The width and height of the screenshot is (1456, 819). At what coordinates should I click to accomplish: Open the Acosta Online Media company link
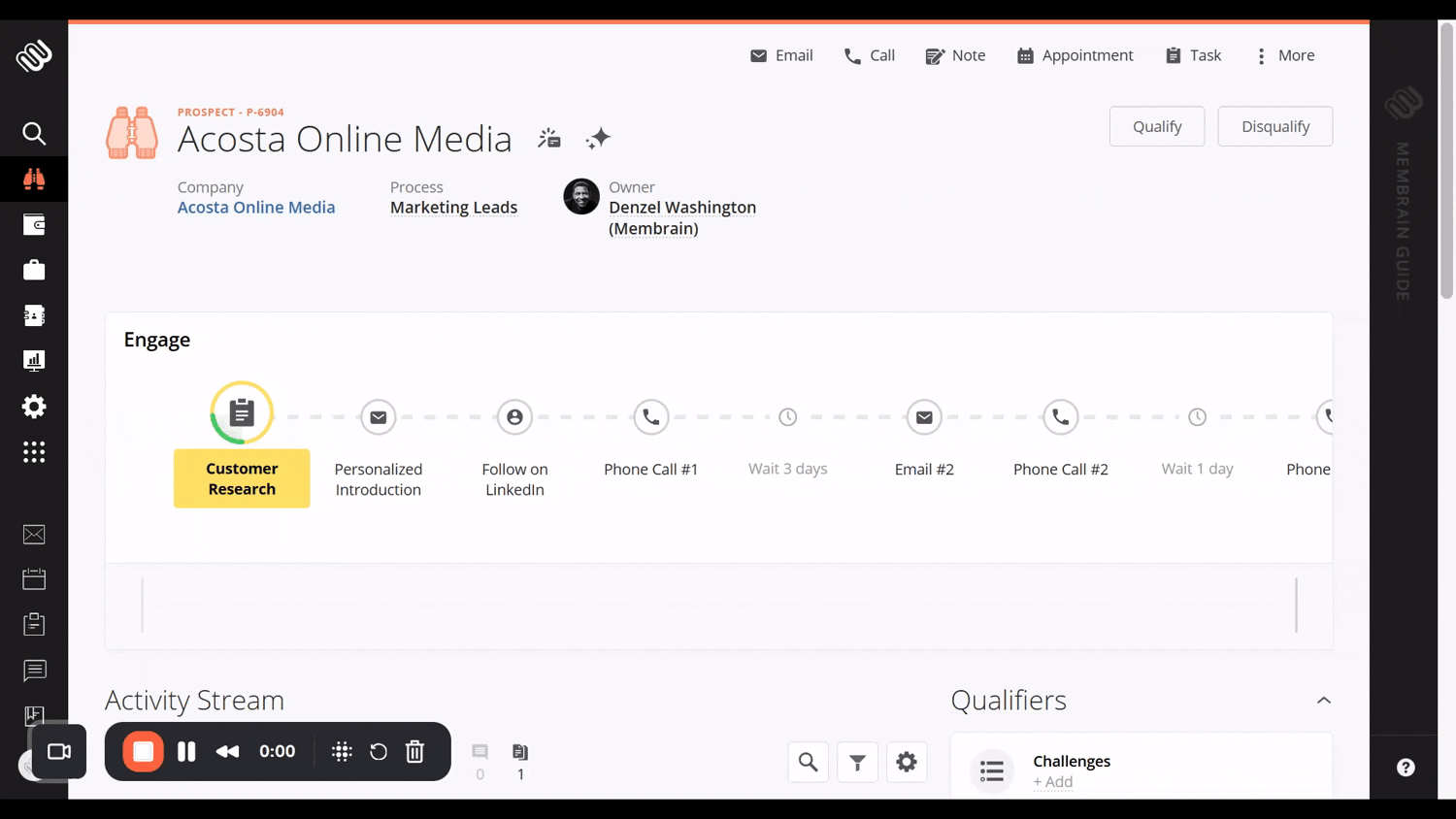[x=256, y=208]
